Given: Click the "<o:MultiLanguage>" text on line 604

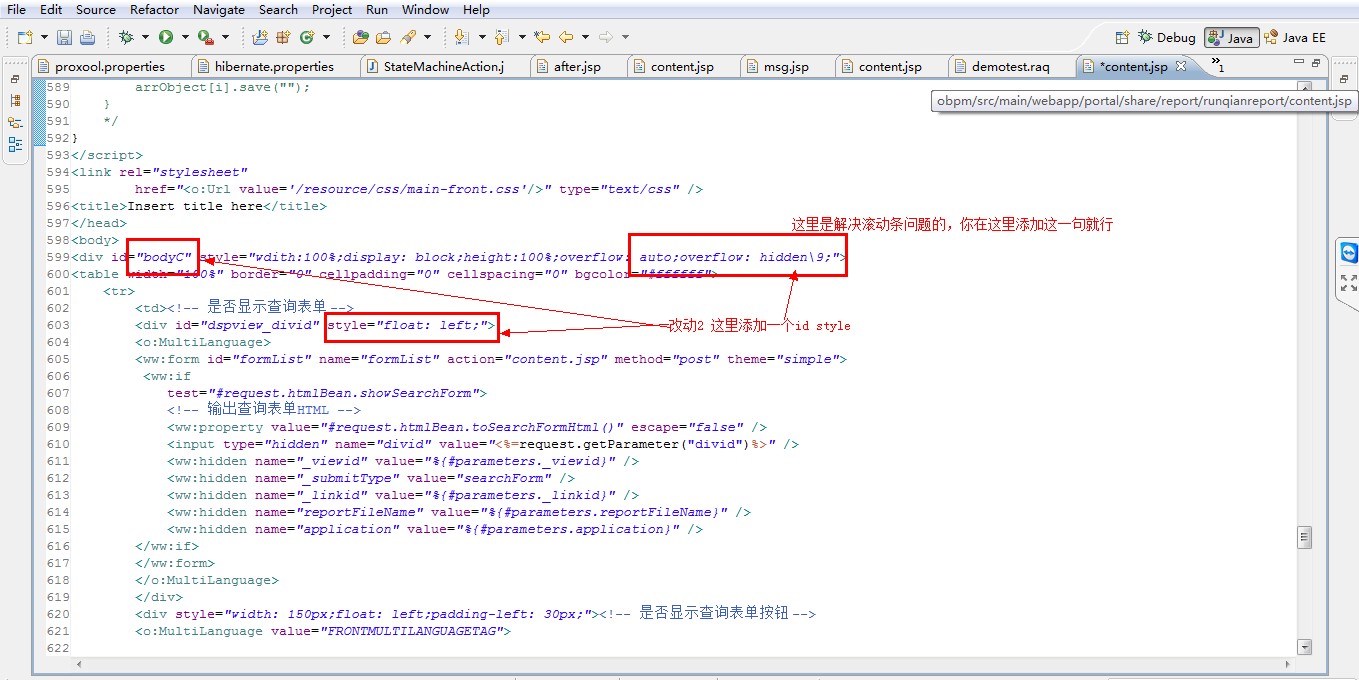Looking at the screenshot, I should pyautogui.click(x=203, y=342).
